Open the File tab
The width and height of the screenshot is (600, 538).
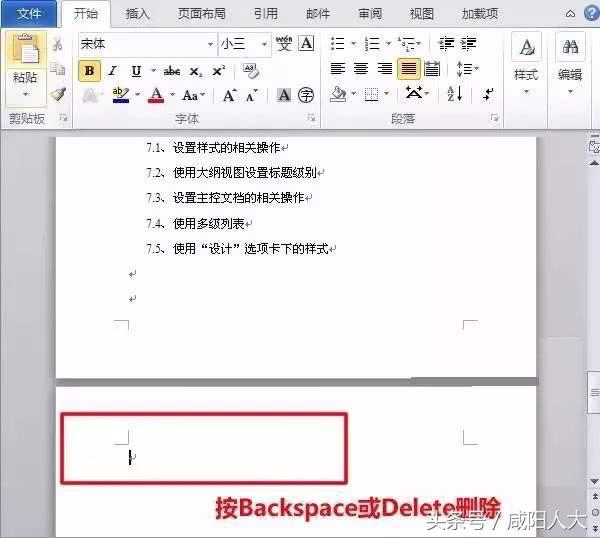click(x=29, y=14)
